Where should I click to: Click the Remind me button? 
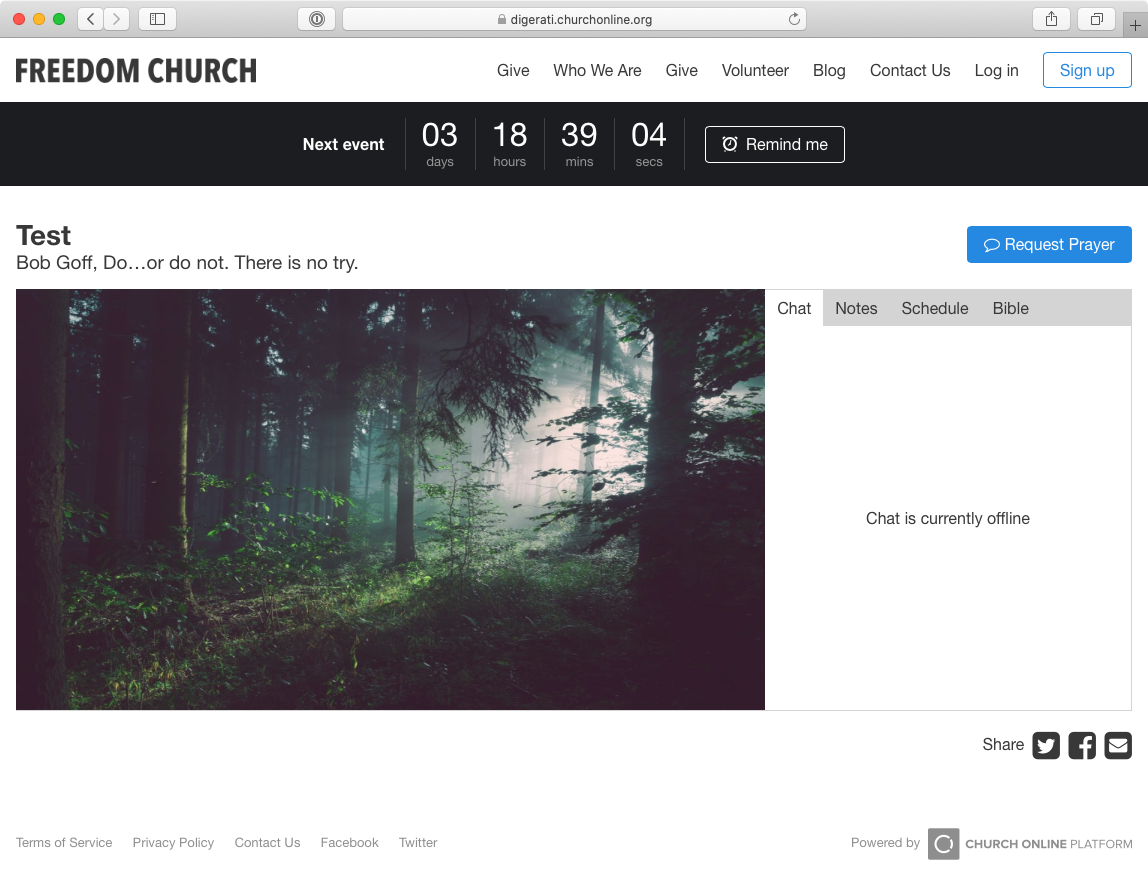point(775,144)
